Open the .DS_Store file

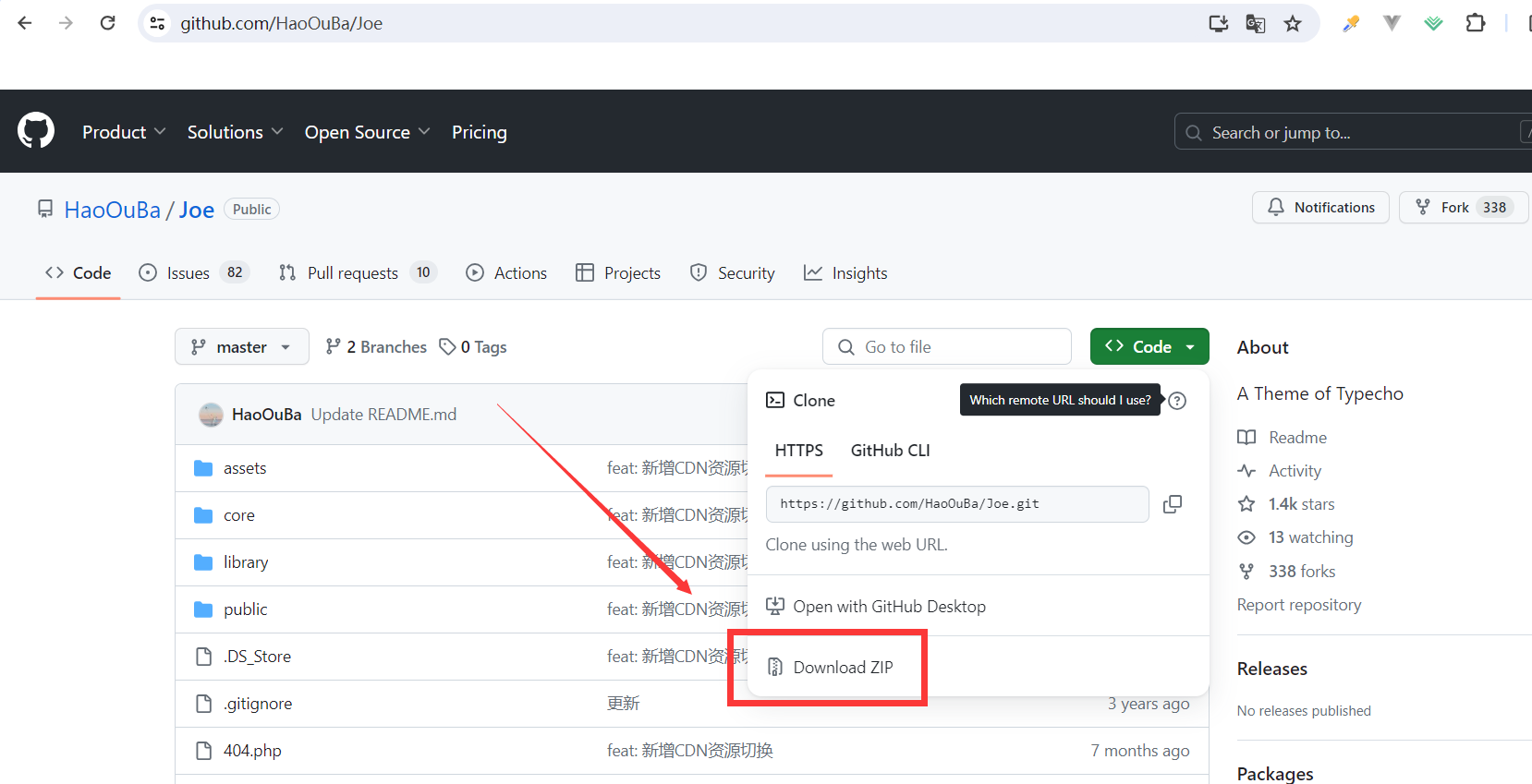[x=257, y=657]
